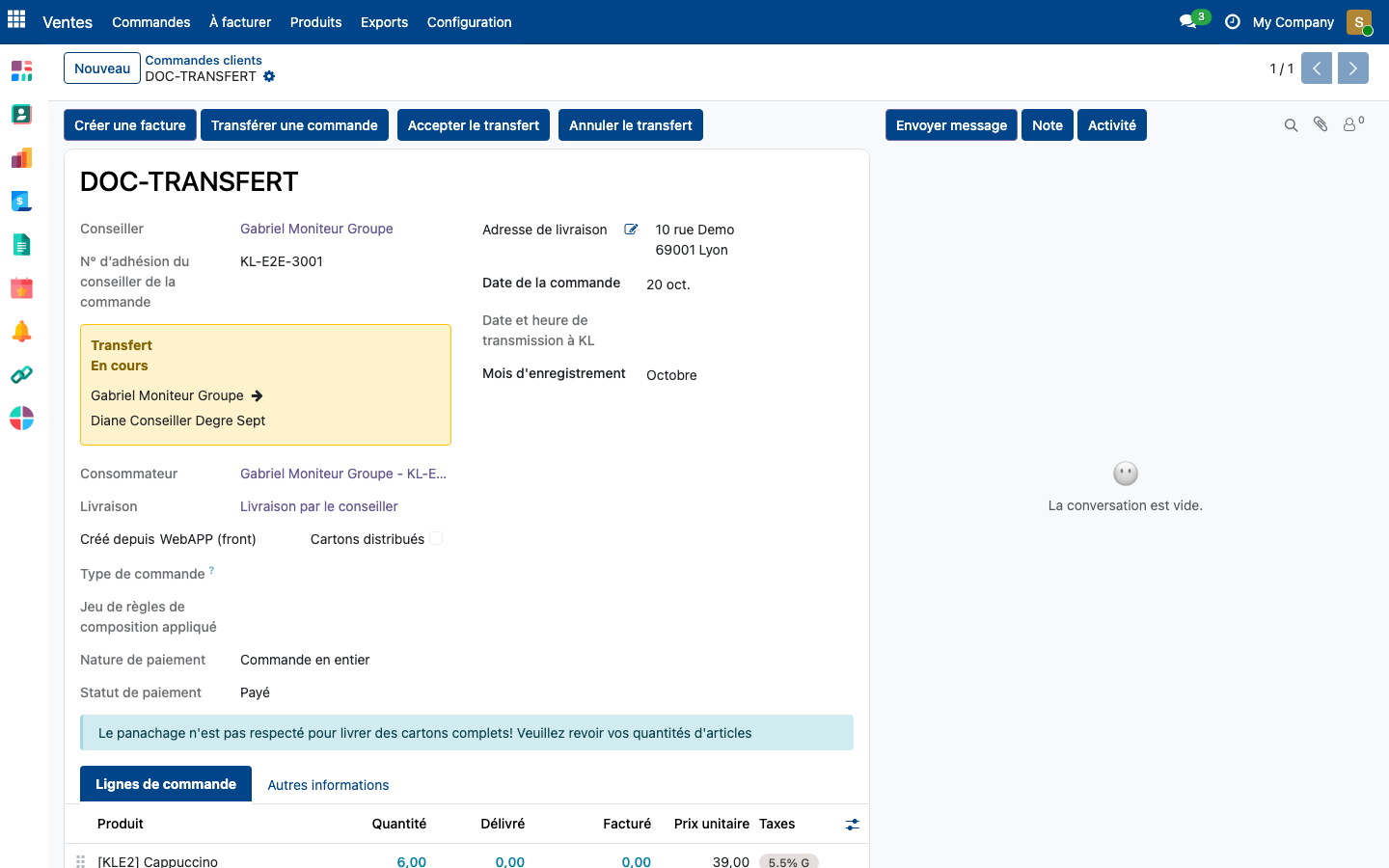Switch to the Autres informations tab
Viewport: 1389px width, 868px height.
tap(328, 785)
